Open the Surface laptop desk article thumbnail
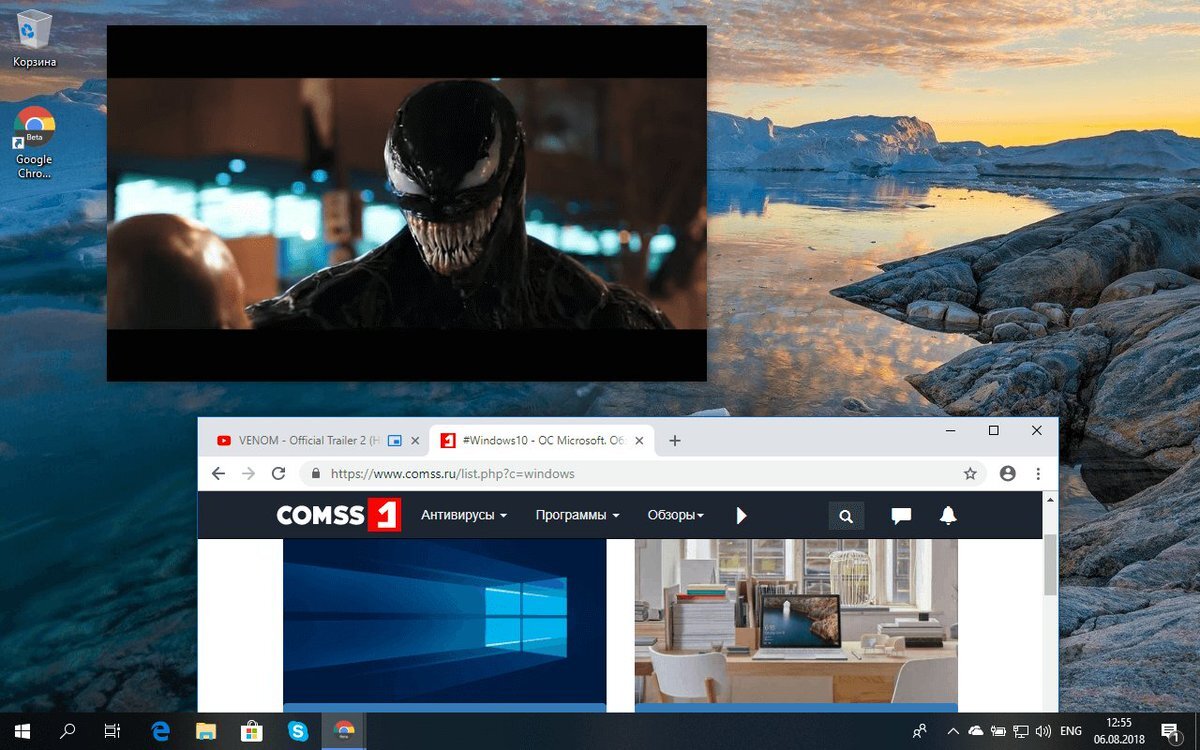The height and width of the screenshot is (750, 1200). pyautogui.click(x=796, y=621)
